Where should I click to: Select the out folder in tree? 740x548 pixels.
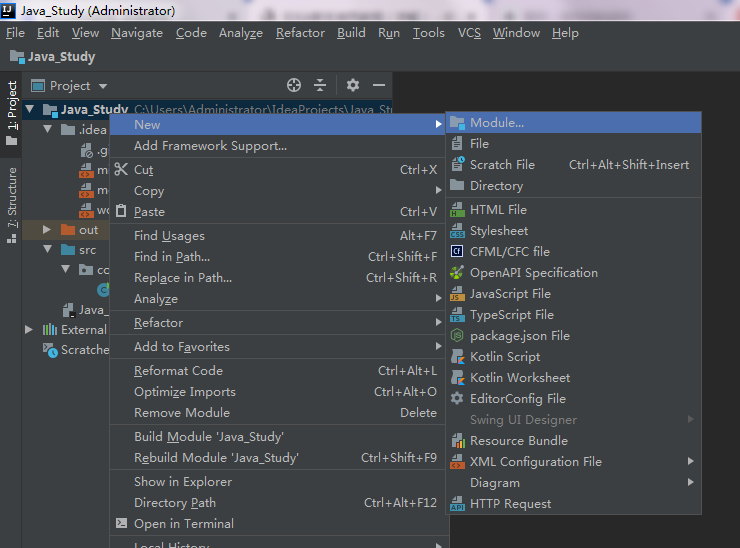[88, 230]
